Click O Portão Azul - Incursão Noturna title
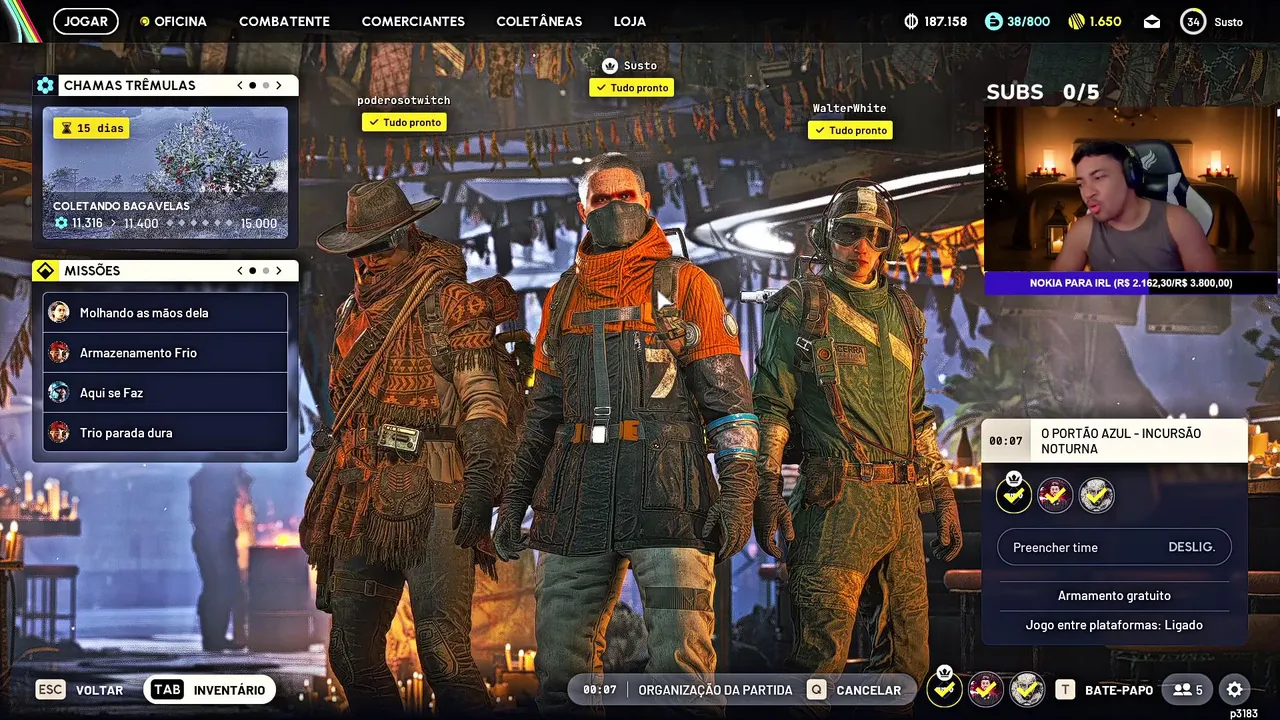This screenshot has width=1280, height=720. 1121,441
